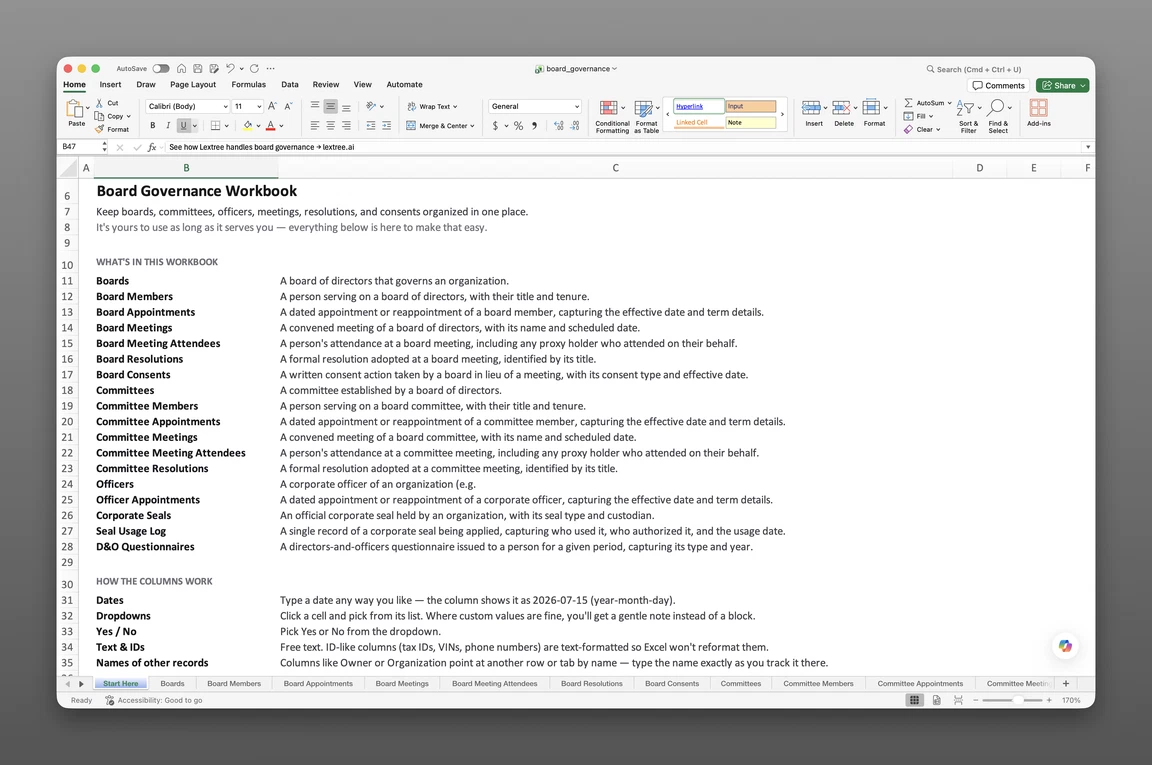Click the Align Top icon
The width and height of the screenshot is (1152, 765).
[x=314, y=107]
